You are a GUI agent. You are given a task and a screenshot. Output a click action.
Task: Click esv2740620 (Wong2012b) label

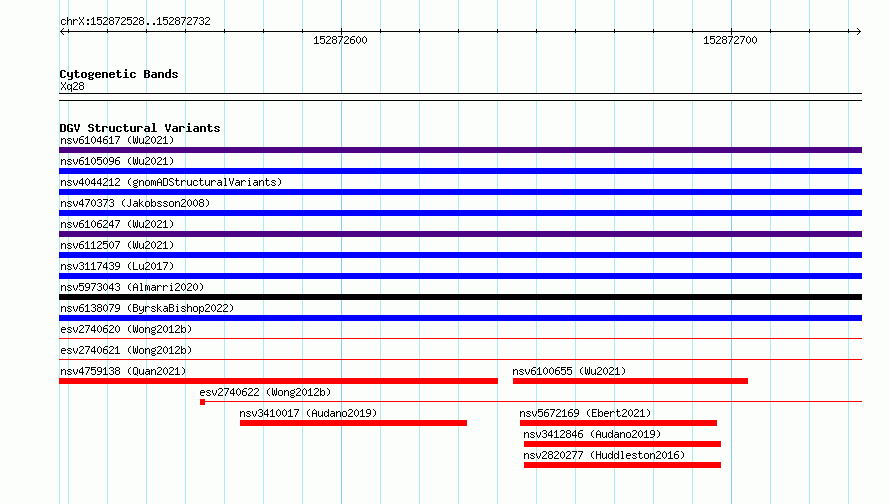[126, 329]
